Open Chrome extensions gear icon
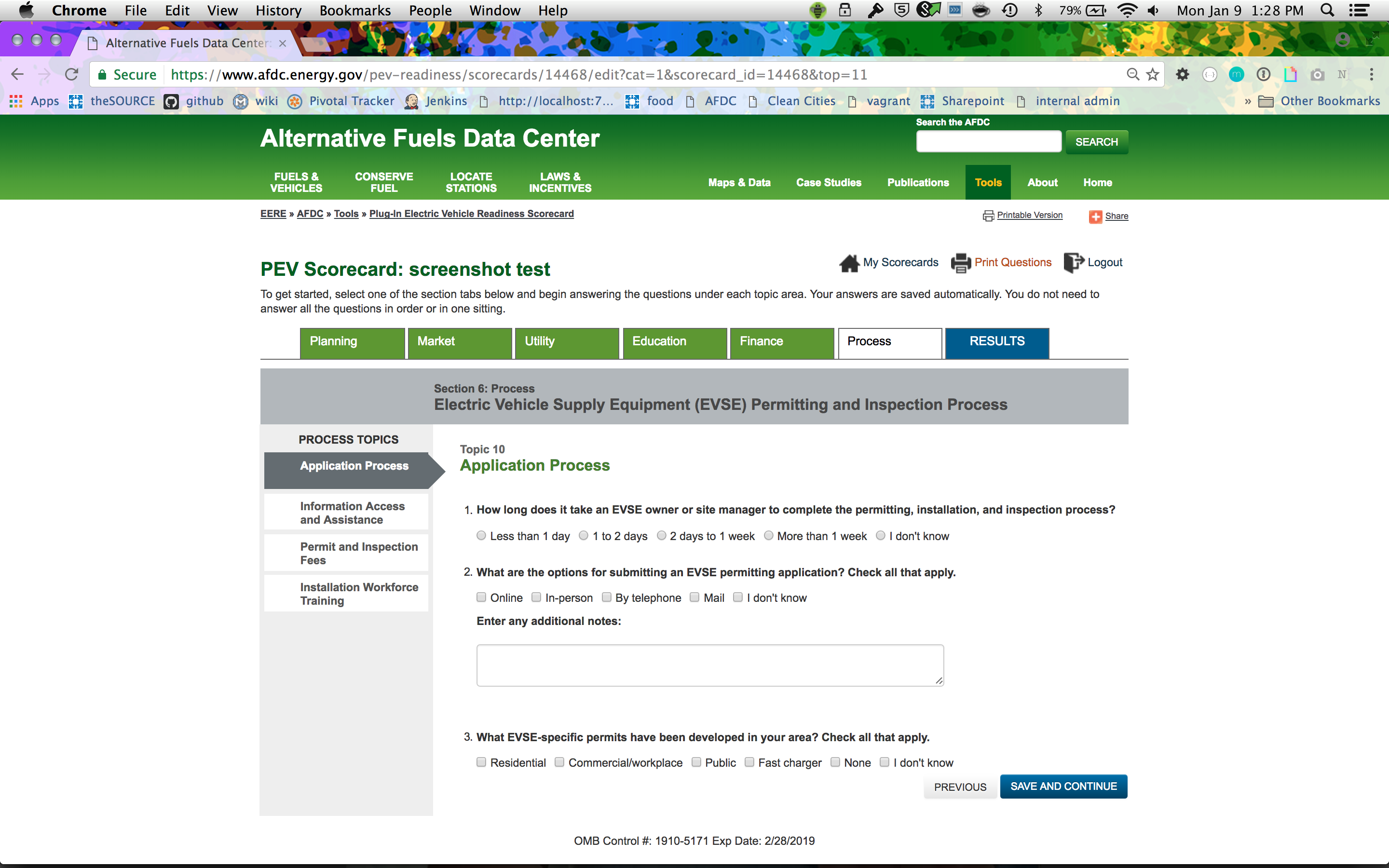 point(1183,75)
